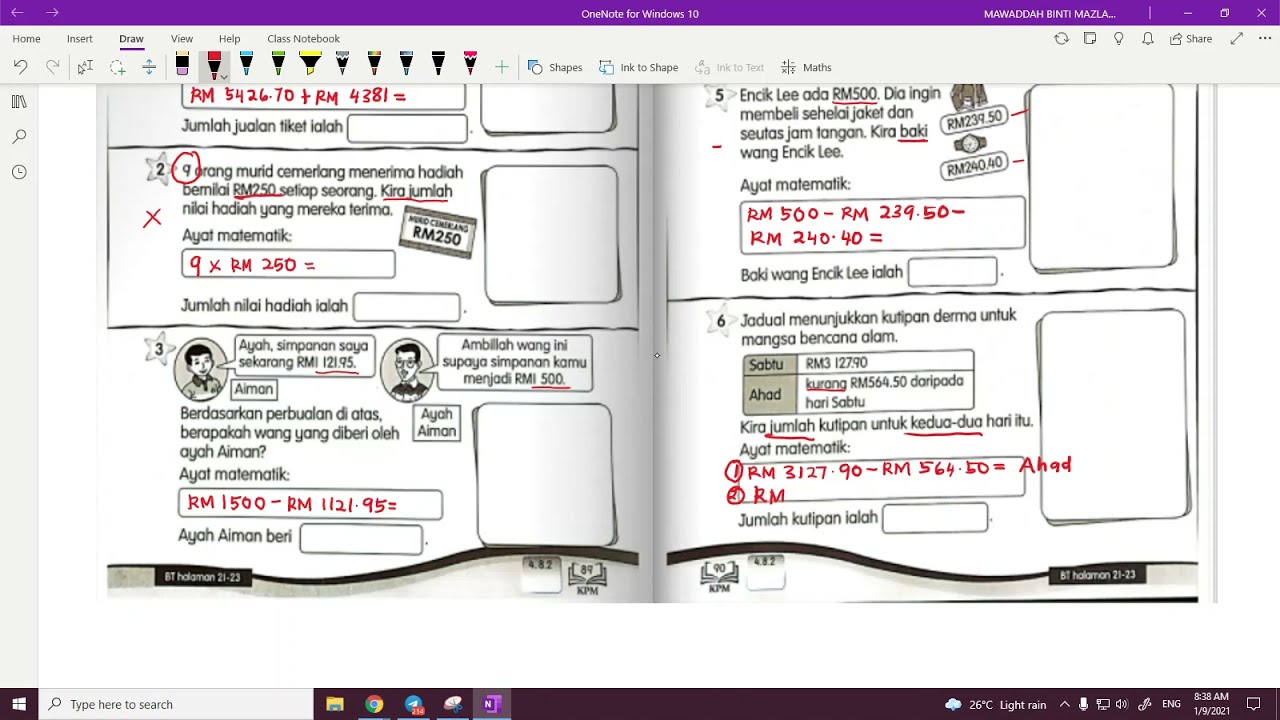Click the volume icon in system tray
The height and width of the screenshot is (720, 1280).
click(x=1121, y=704)
